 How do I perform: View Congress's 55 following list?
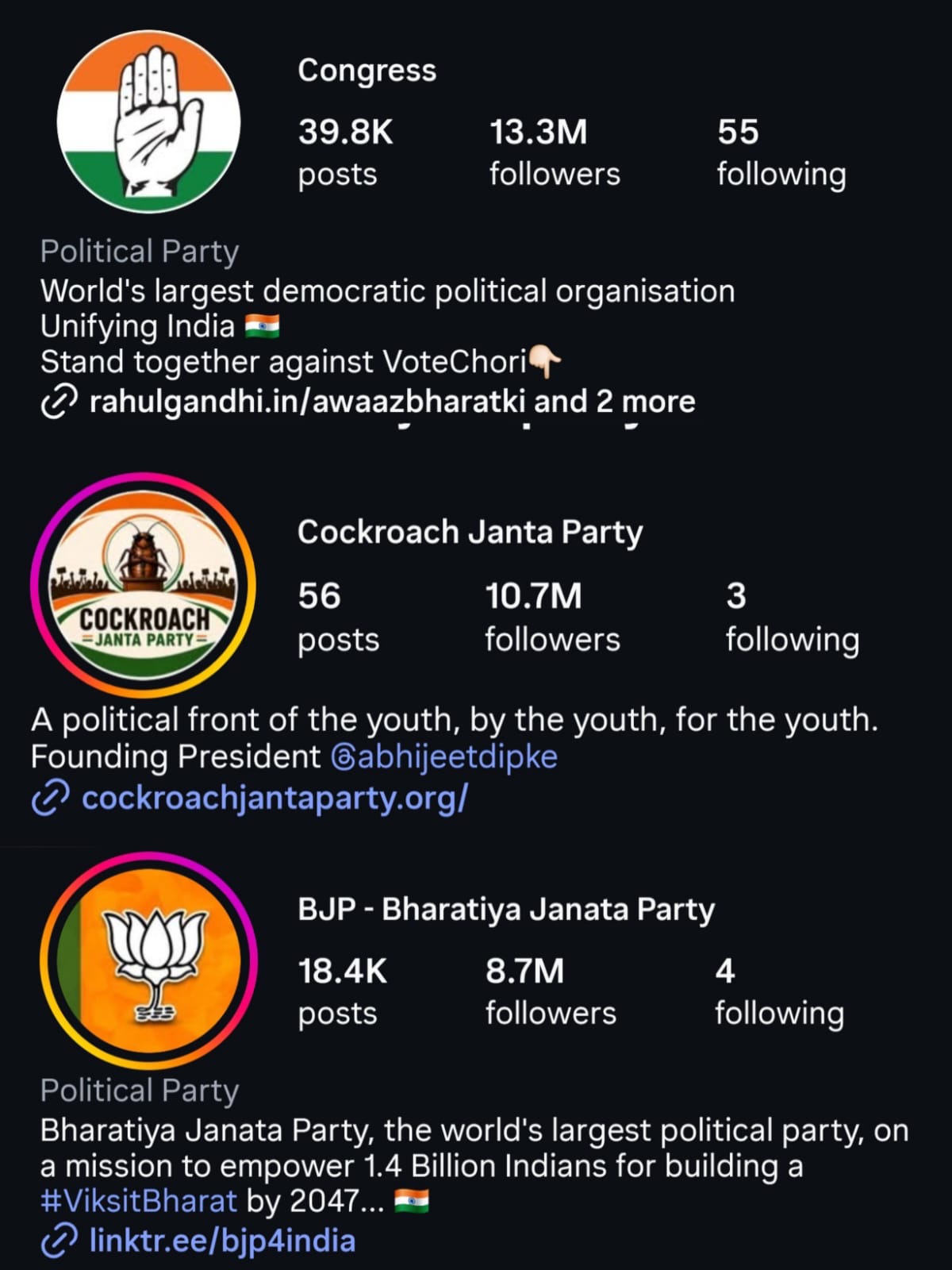click(x=781, y=152)
